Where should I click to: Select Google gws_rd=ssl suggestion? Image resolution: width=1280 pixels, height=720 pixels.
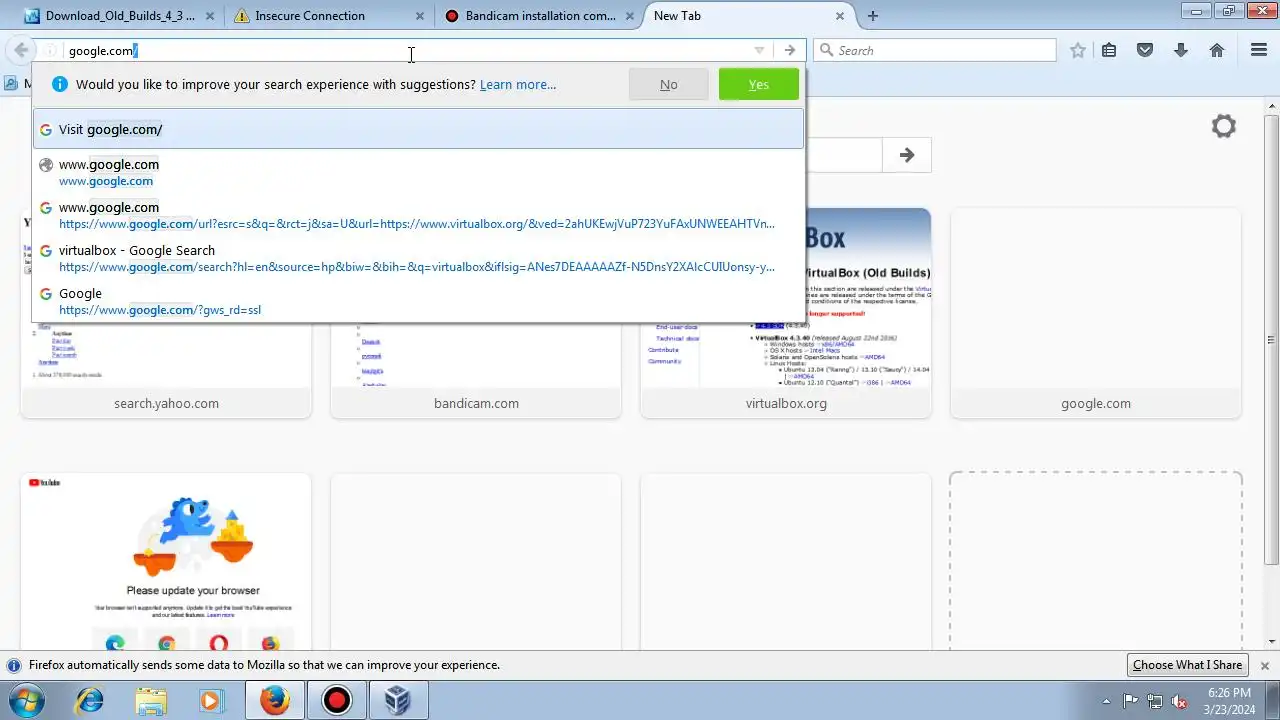[x=418, y=301]
